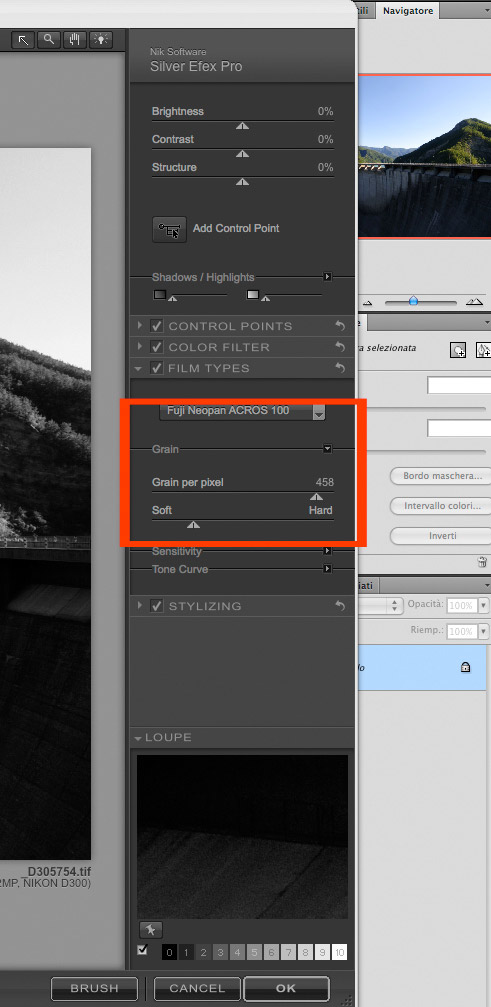This screenshot has height=1007, width=491.
Task: Click the Inverti button
Action: tap(442, 536)
